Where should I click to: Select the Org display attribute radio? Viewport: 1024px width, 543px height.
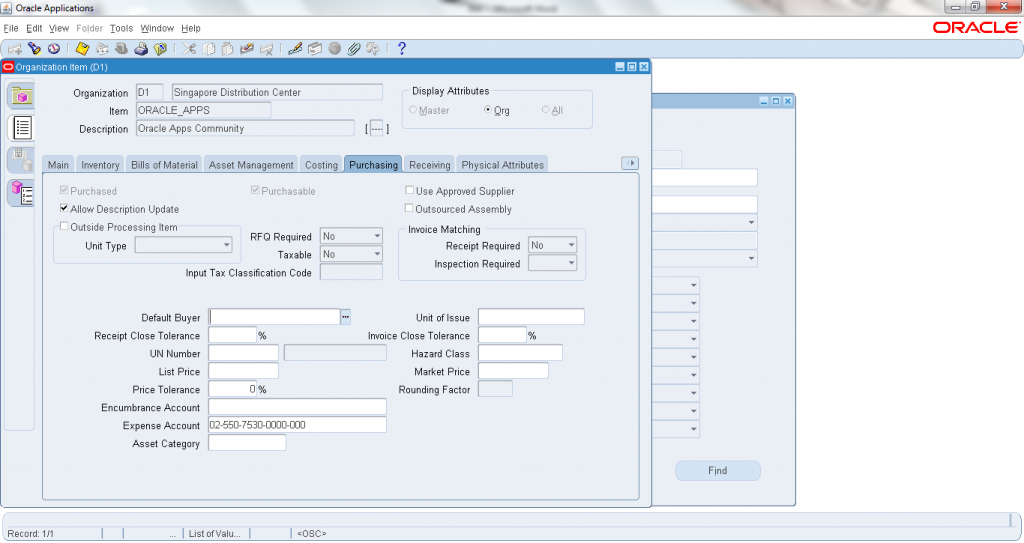tap(488, 110)
